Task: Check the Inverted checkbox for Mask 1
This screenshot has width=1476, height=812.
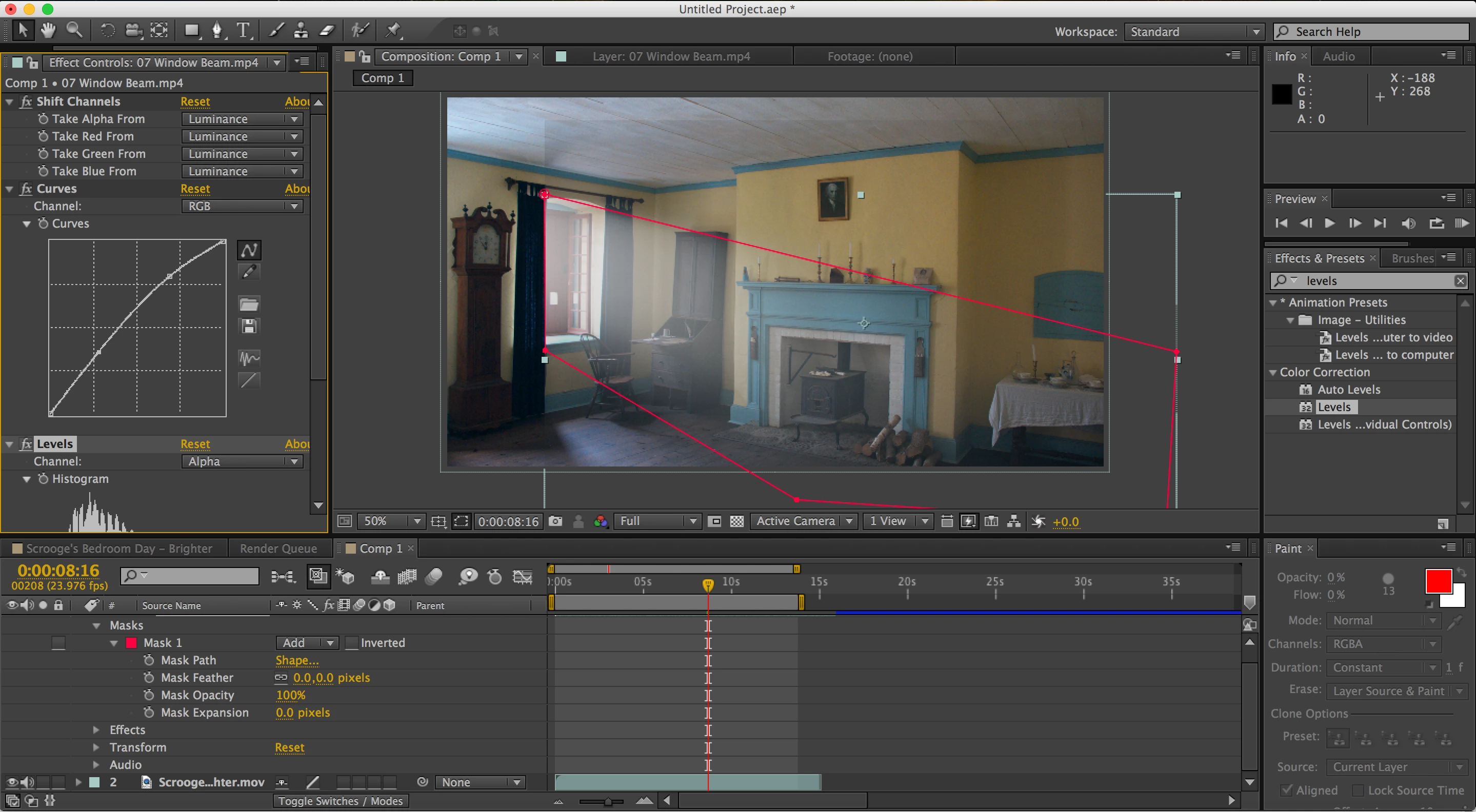Action: 352,643
